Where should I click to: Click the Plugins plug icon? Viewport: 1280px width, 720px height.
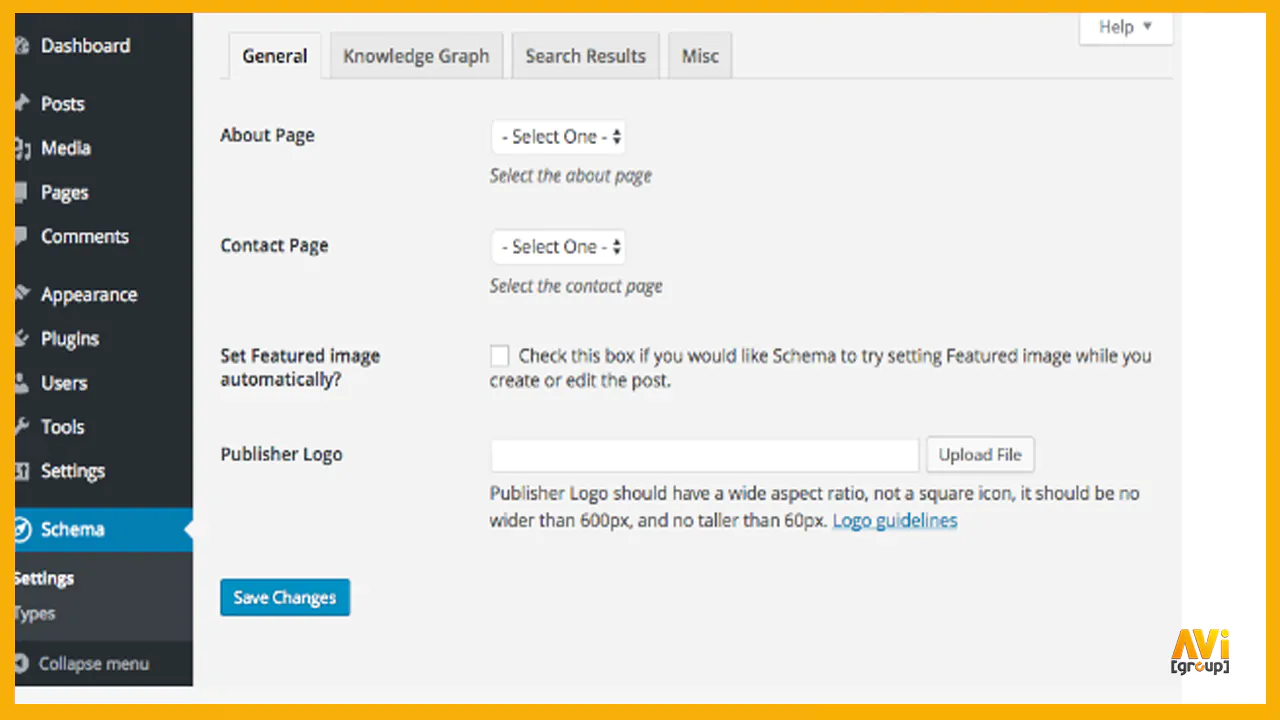[x=21, y=338]
